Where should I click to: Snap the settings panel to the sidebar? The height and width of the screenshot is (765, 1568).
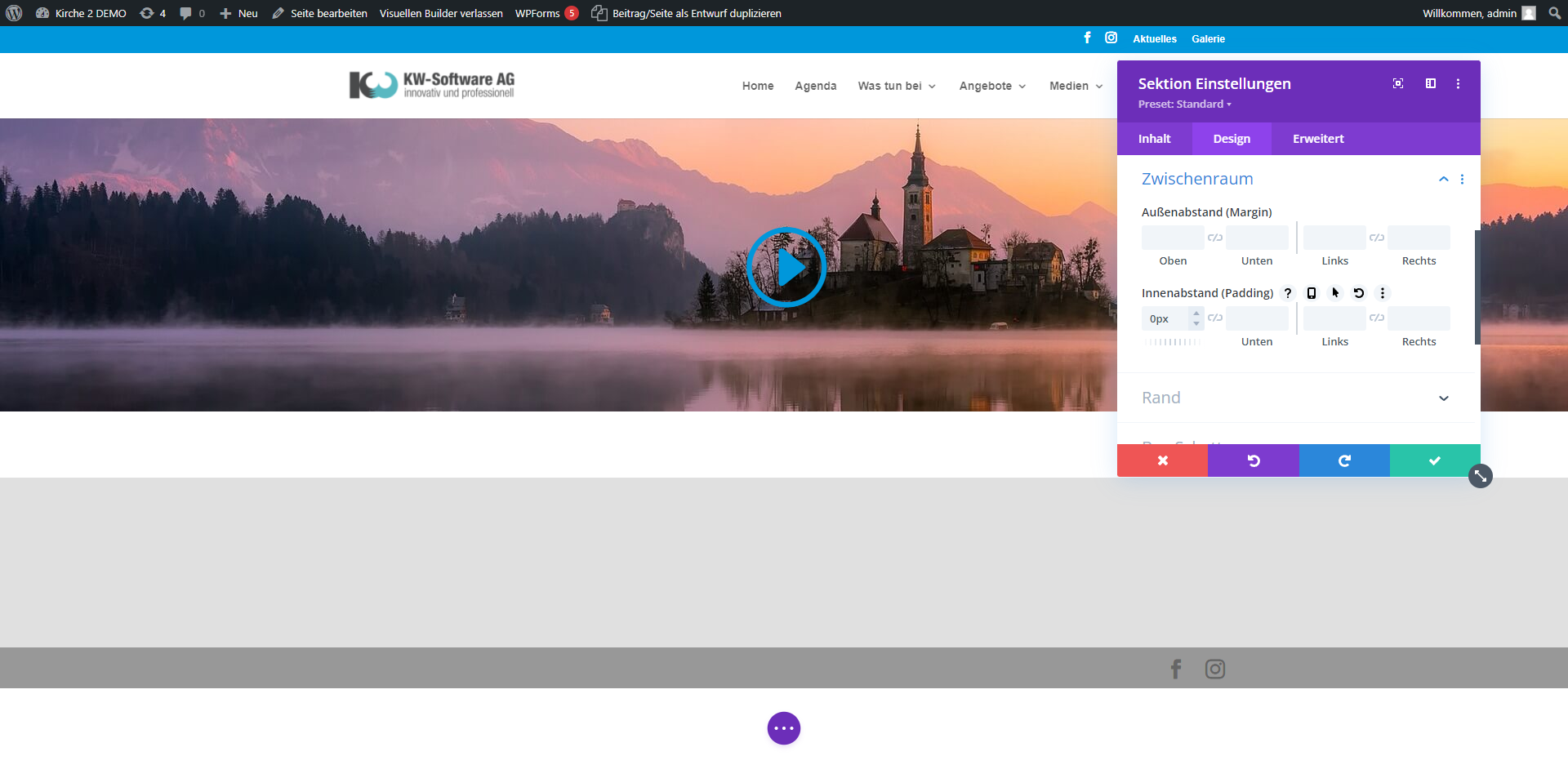click(1431, 83)
